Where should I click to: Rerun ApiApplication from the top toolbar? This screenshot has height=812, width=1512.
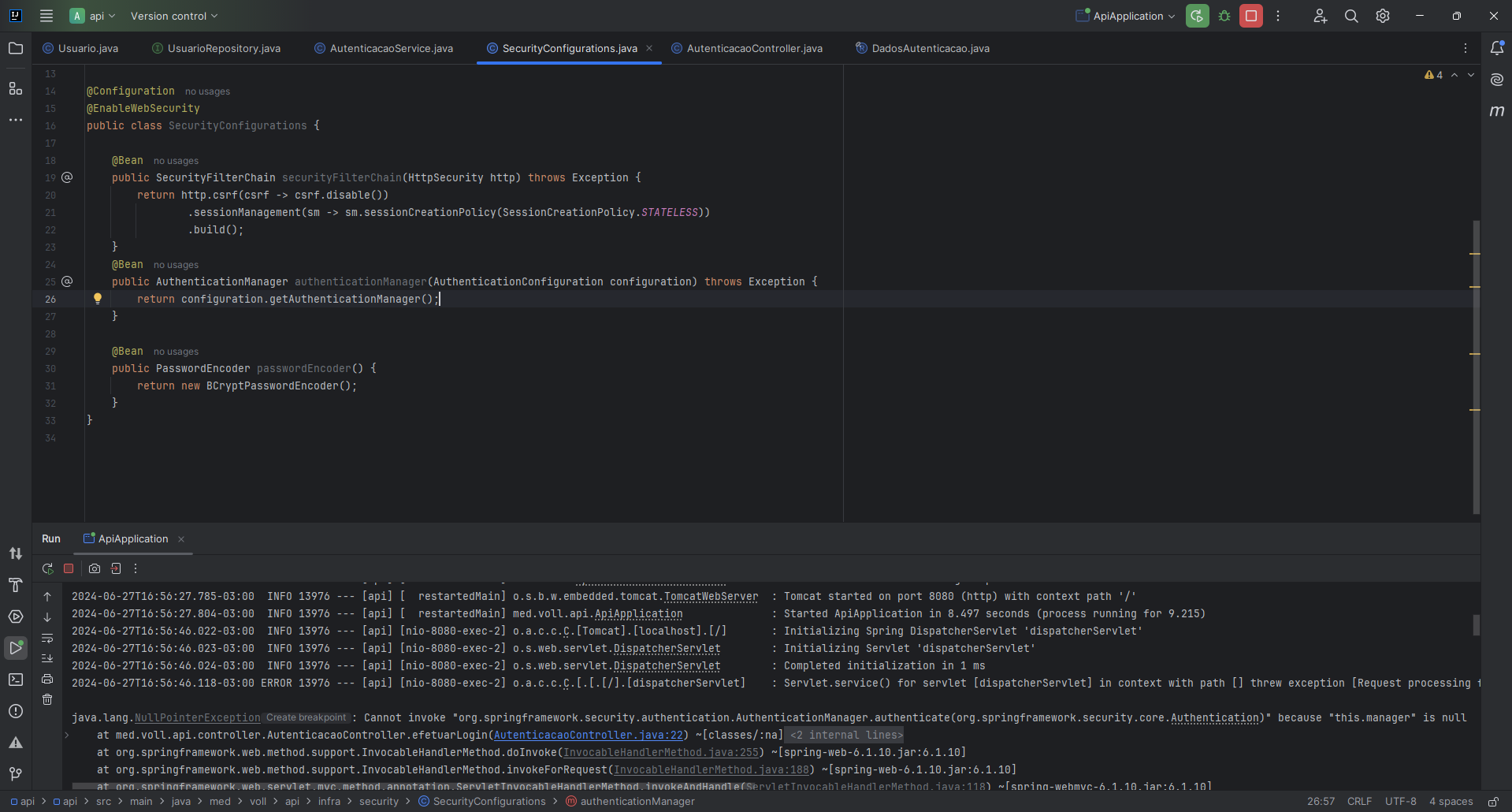pyautogui.click(x=1197, y=16)
